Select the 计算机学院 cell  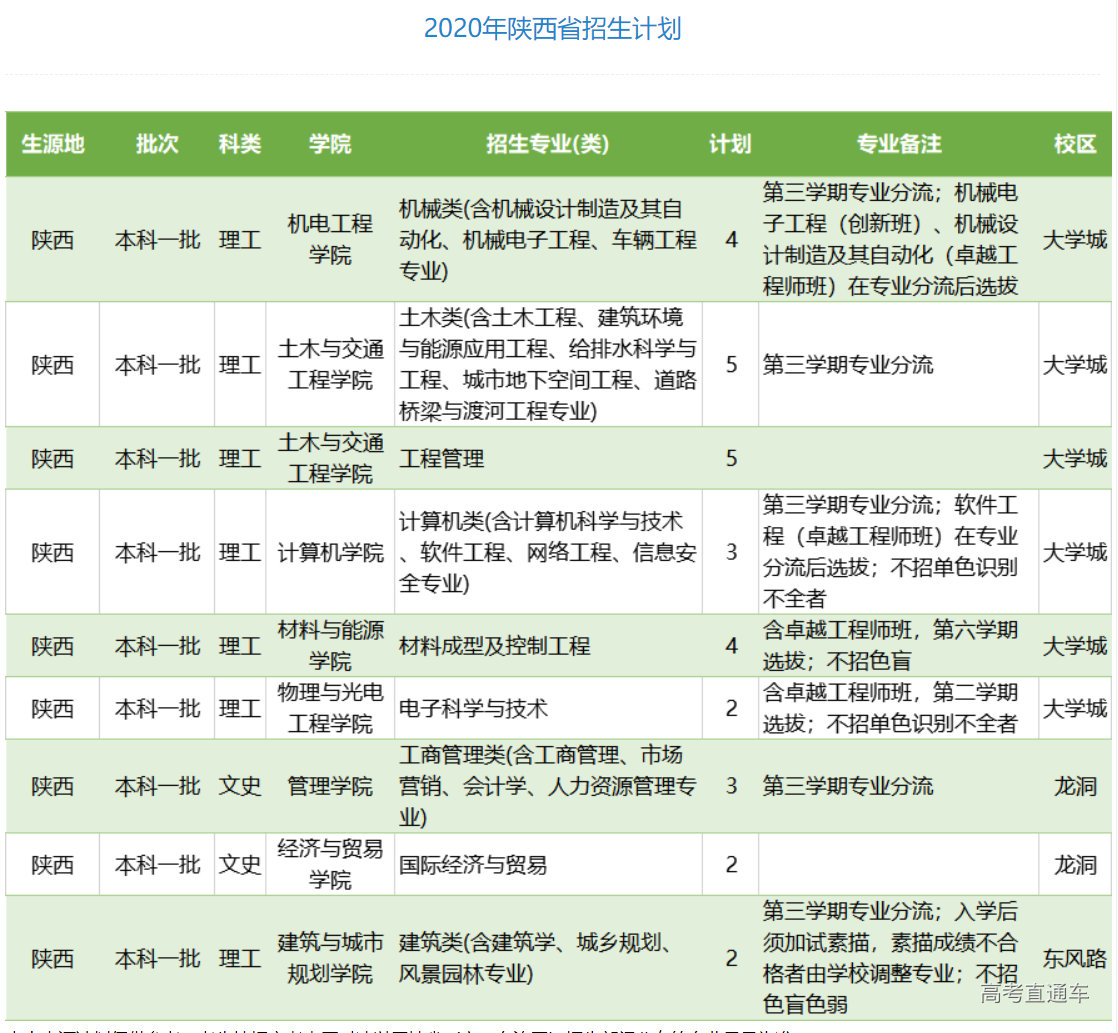point(330,552)
